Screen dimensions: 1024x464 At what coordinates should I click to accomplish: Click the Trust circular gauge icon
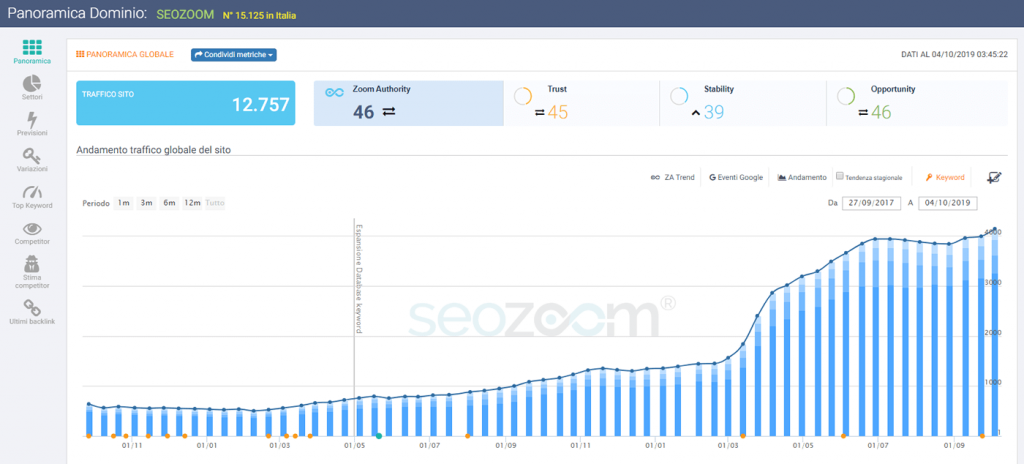click(x=522, y=96)
